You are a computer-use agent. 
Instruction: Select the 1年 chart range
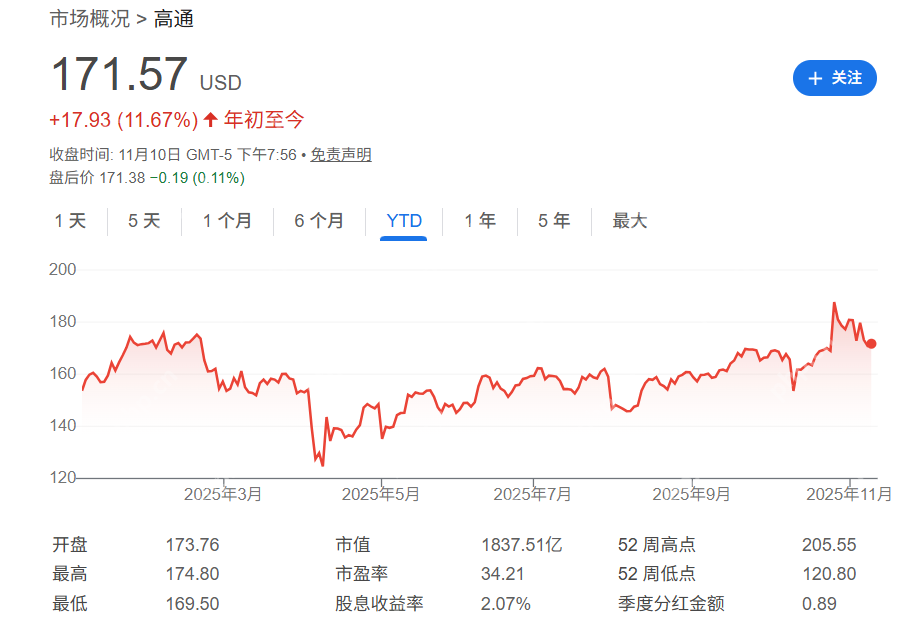pyautogui.click(x=479, y=221)
